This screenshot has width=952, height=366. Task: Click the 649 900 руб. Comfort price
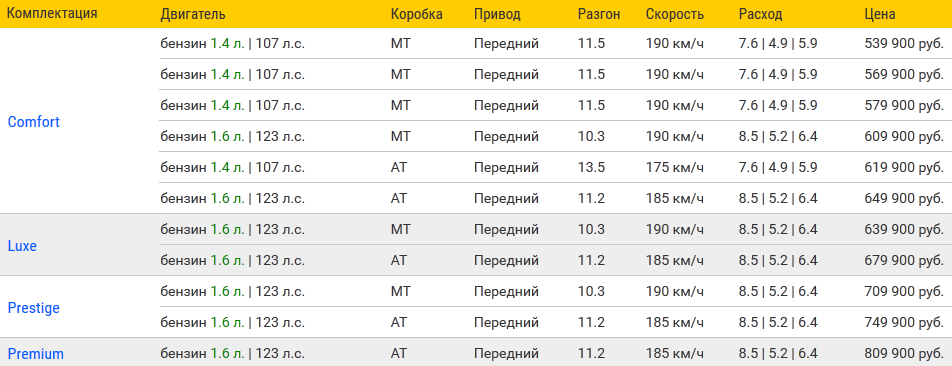click(903, 198)
